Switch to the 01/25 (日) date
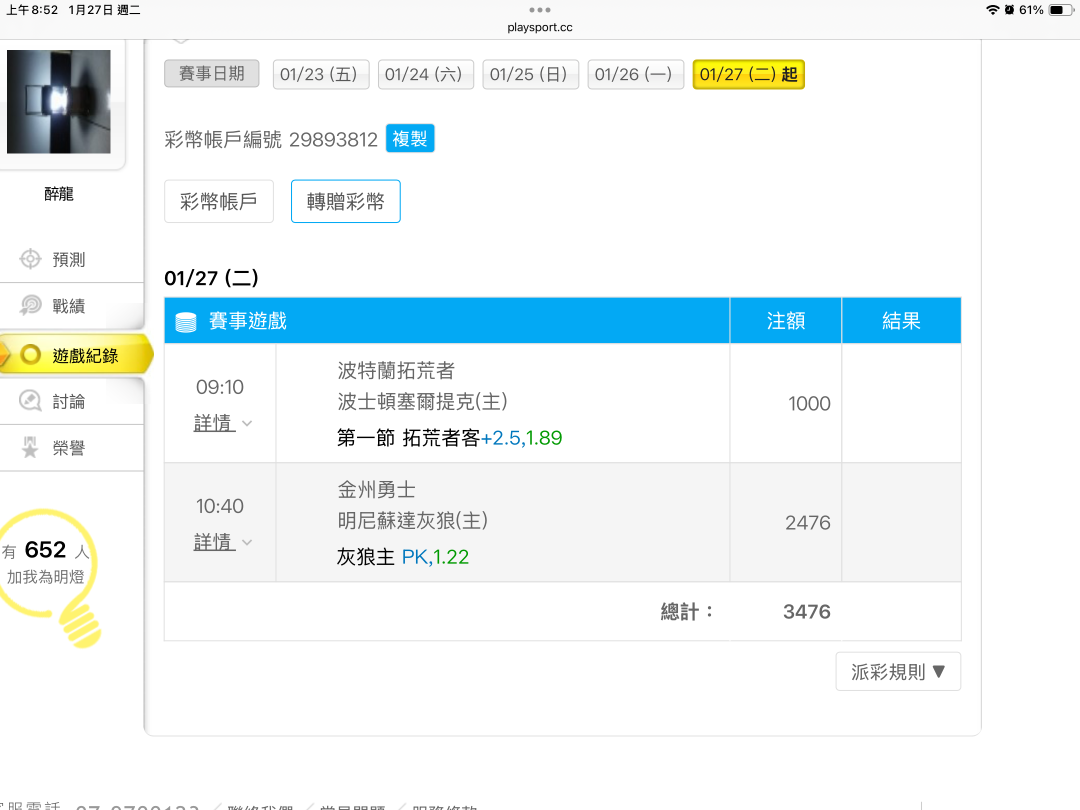1080x810 pixels. 530,75
